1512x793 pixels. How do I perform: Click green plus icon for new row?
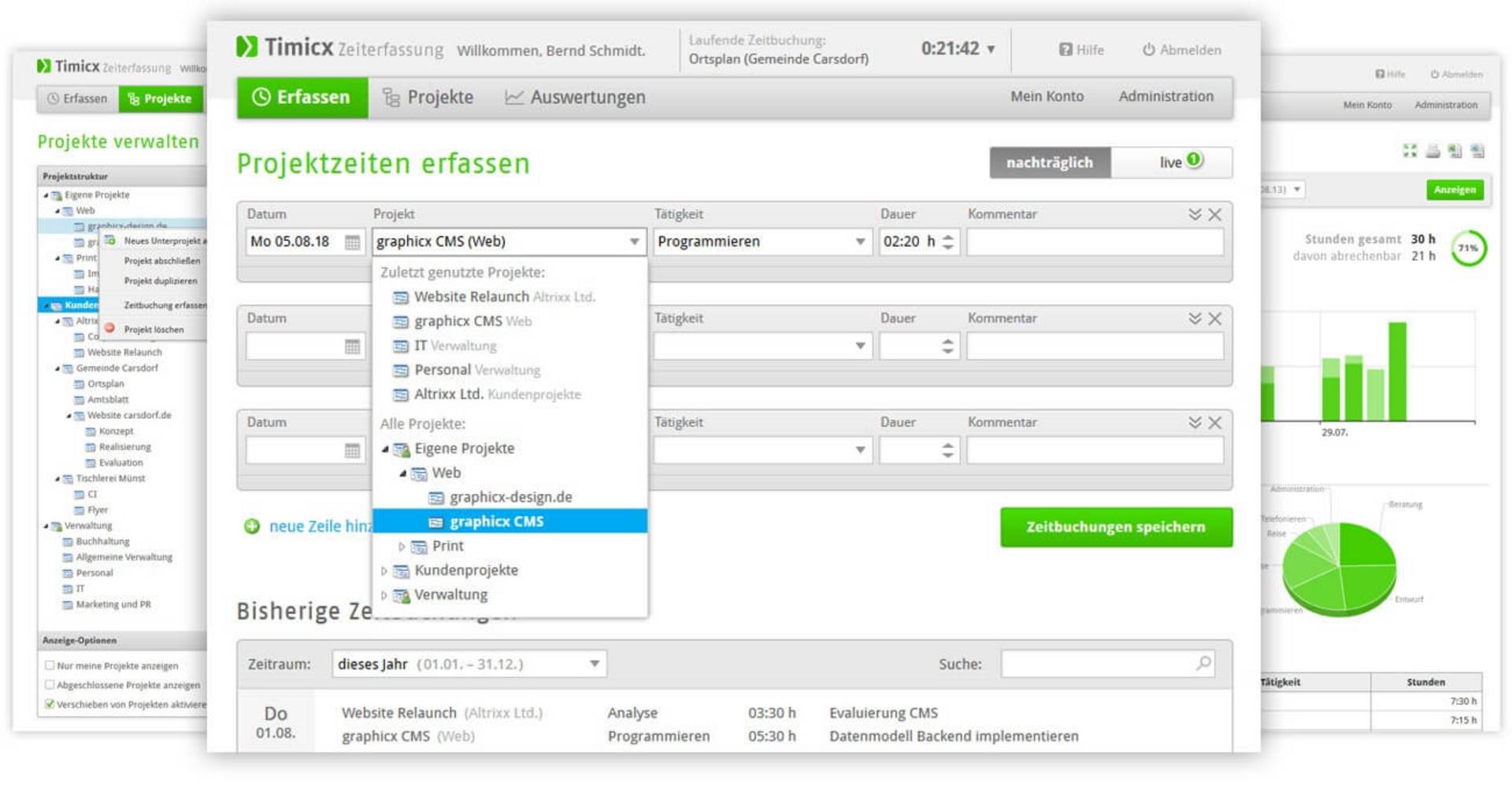(252, 527)
